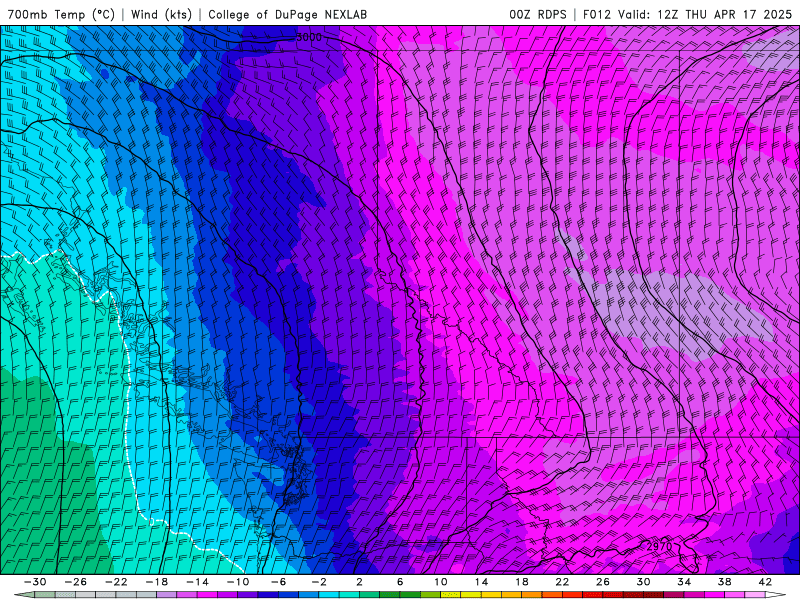
Task: Click the "700mb Temp (°C)" title text
Action: pyautogui.click(x=61, y=14)
